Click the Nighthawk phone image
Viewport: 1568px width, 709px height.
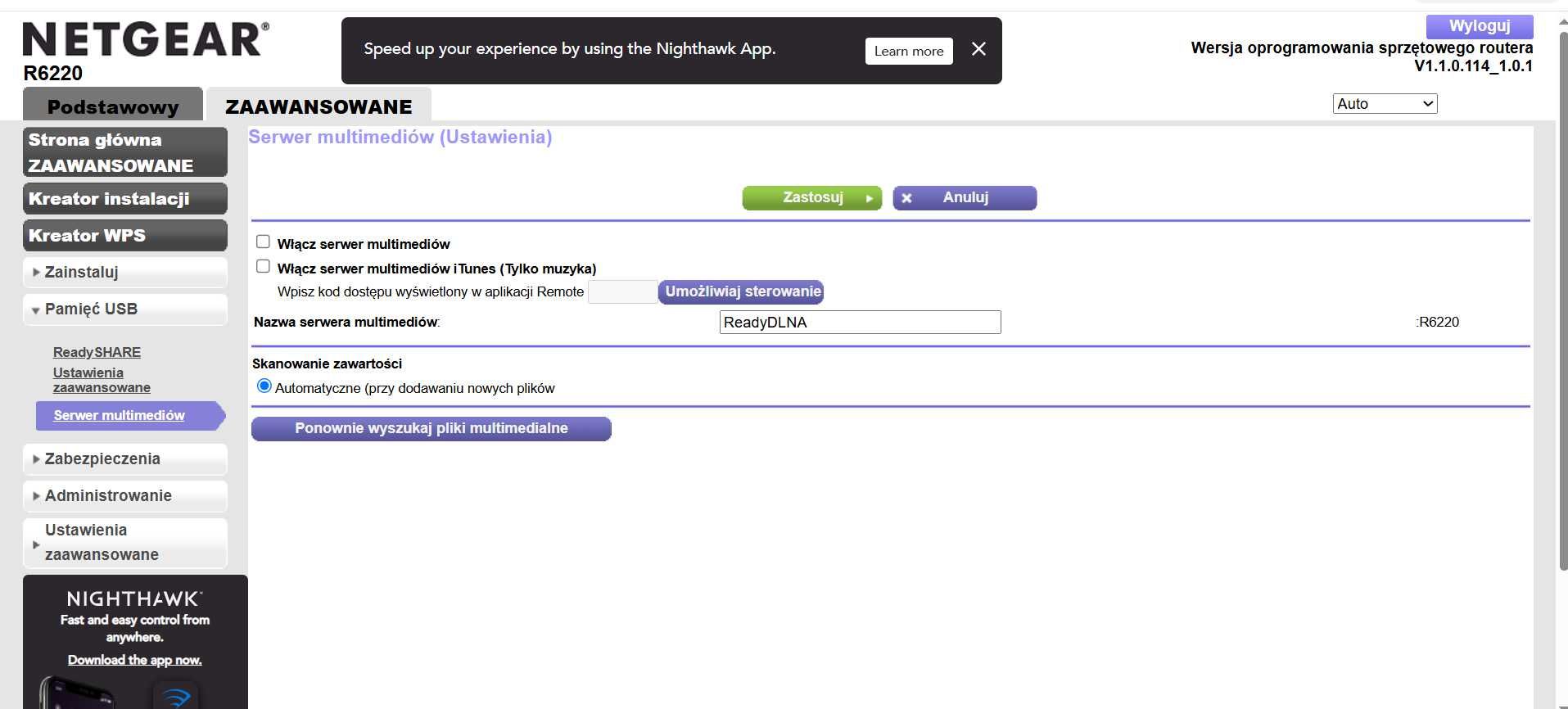click(x=76, y=693)
